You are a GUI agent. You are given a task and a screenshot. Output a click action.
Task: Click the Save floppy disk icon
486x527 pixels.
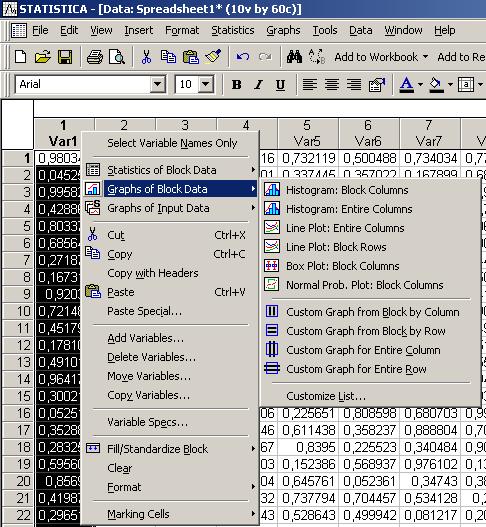[x=65, y=57]
